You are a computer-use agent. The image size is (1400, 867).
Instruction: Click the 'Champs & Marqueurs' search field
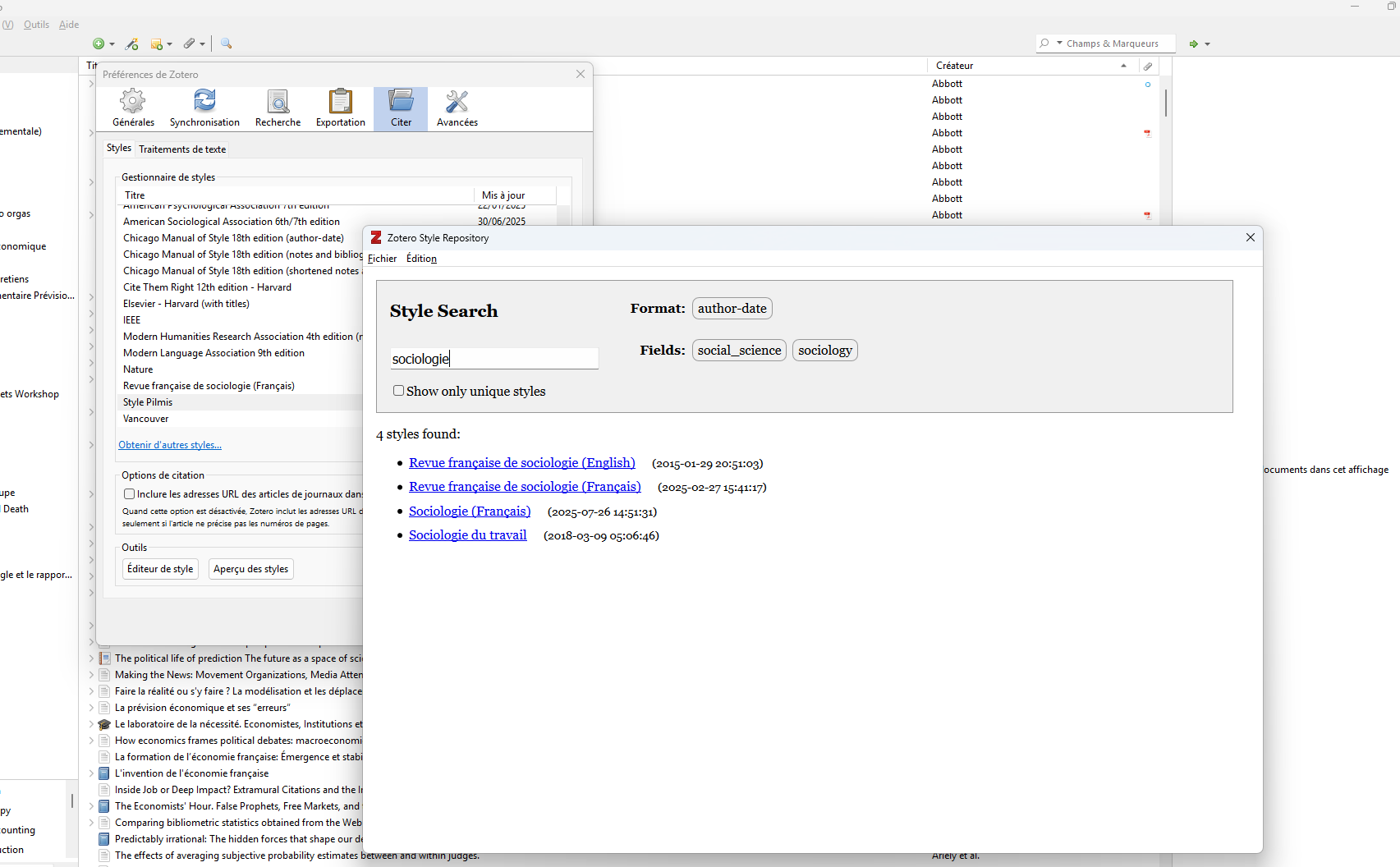click(1105, 44)
